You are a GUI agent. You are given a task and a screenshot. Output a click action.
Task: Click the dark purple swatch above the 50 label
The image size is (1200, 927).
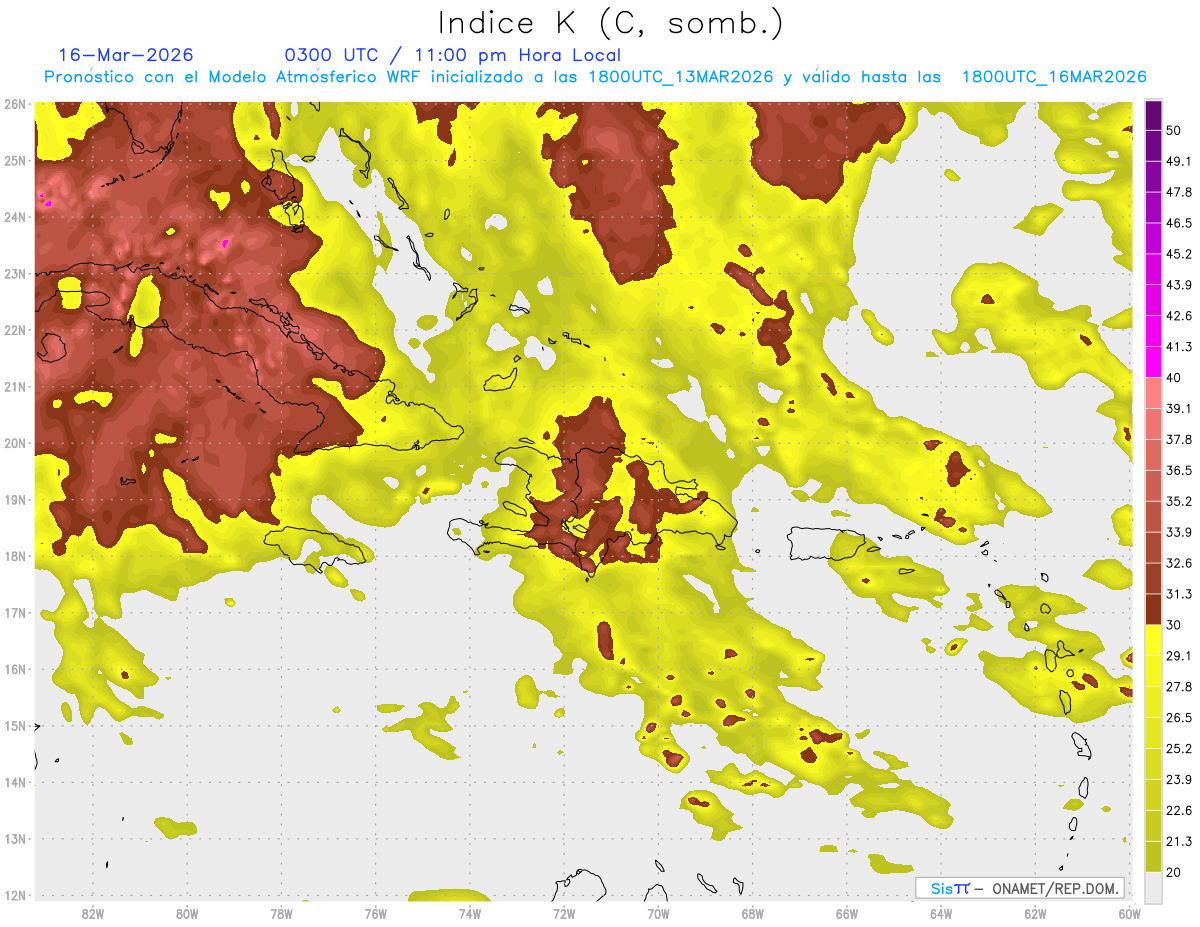pos(1153,115)
